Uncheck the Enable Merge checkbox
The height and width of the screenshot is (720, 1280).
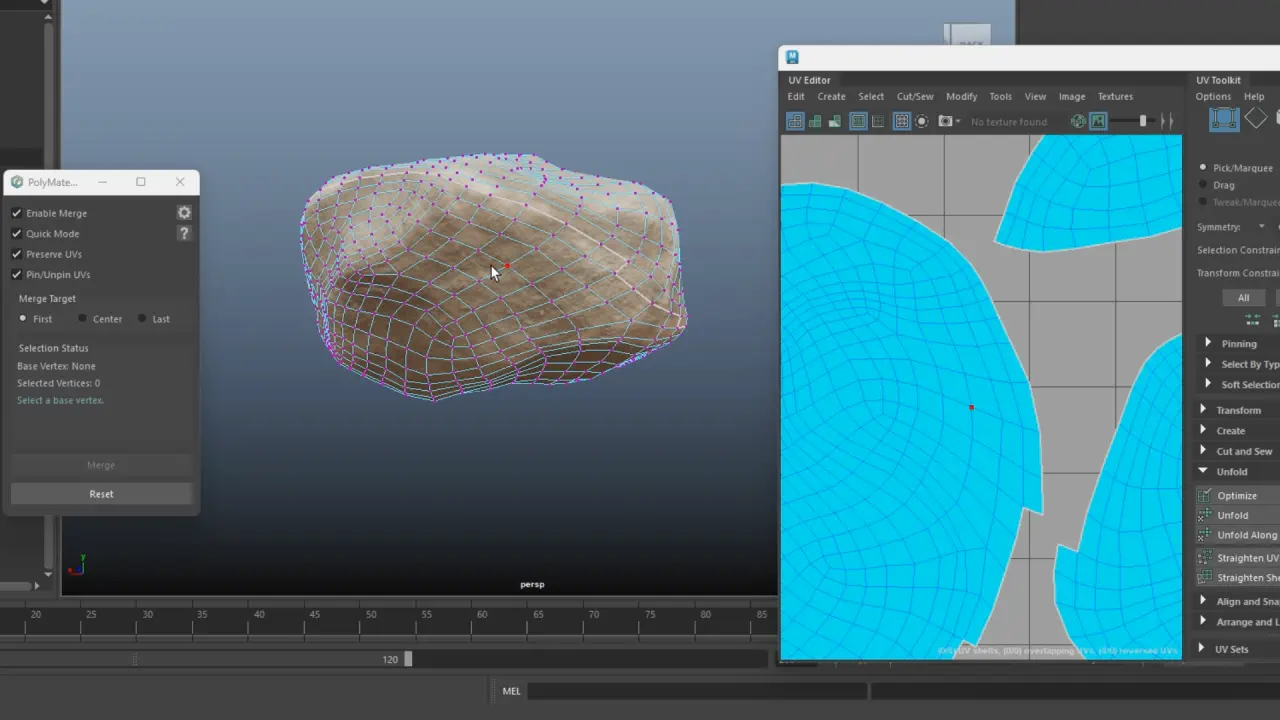(17, 213)
